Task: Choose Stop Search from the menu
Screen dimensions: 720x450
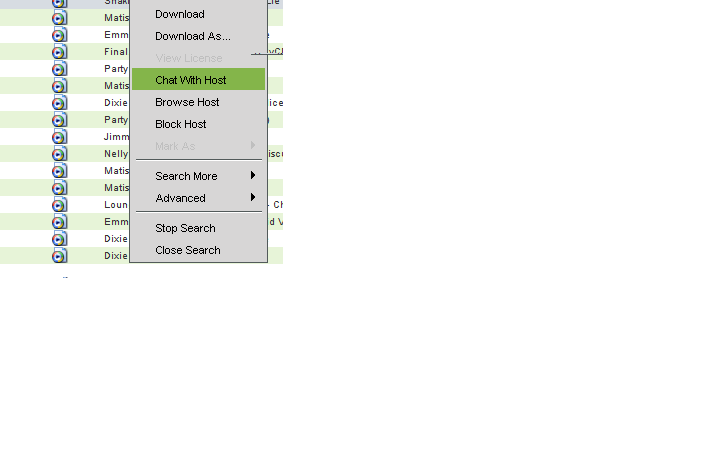Action: click(185, 228)
